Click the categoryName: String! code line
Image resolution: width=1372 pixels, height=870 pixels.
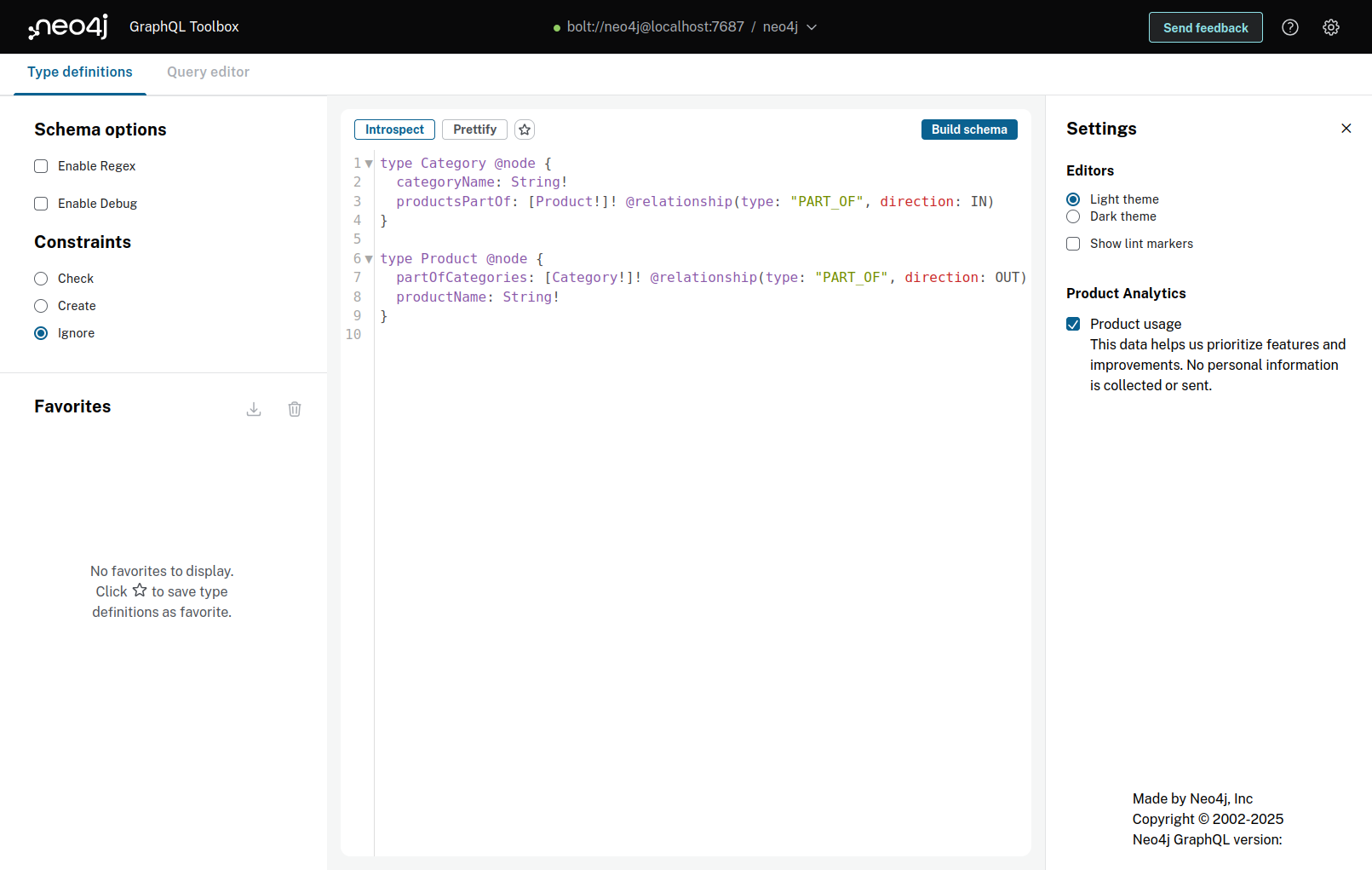pos(481,182)
